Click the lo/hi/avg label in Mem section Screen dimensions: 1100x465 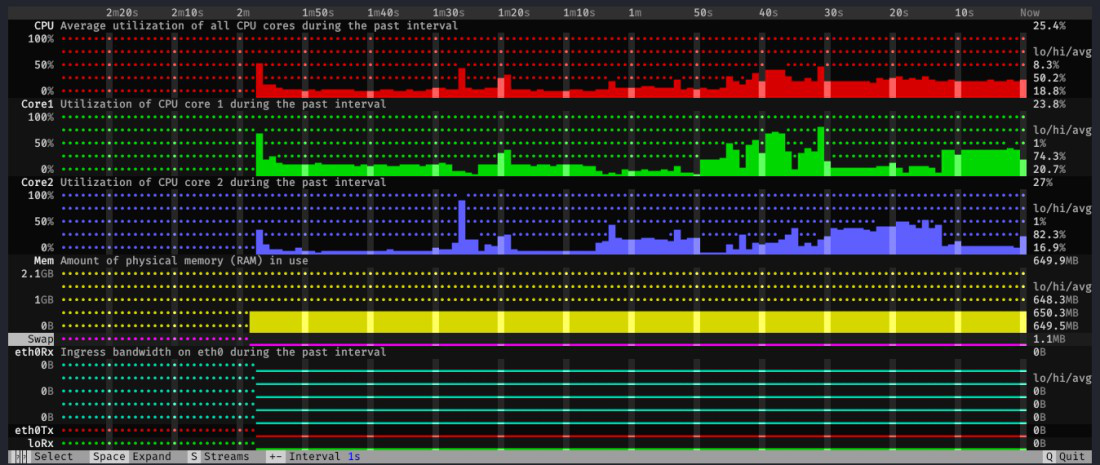pos(1062,287)
